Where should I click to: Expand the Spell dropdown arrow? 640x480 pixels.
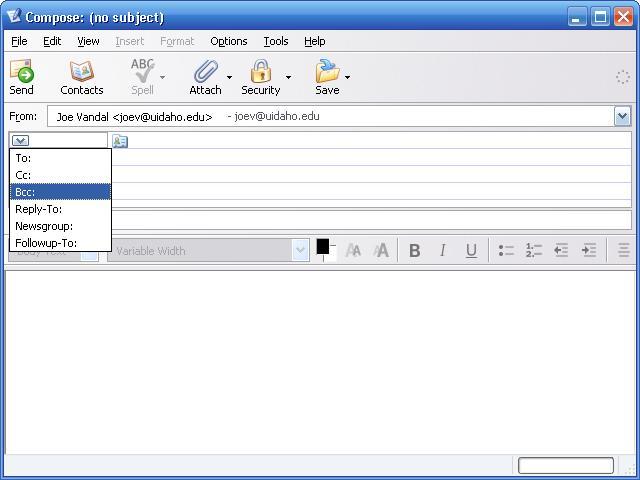click(162, 77)
